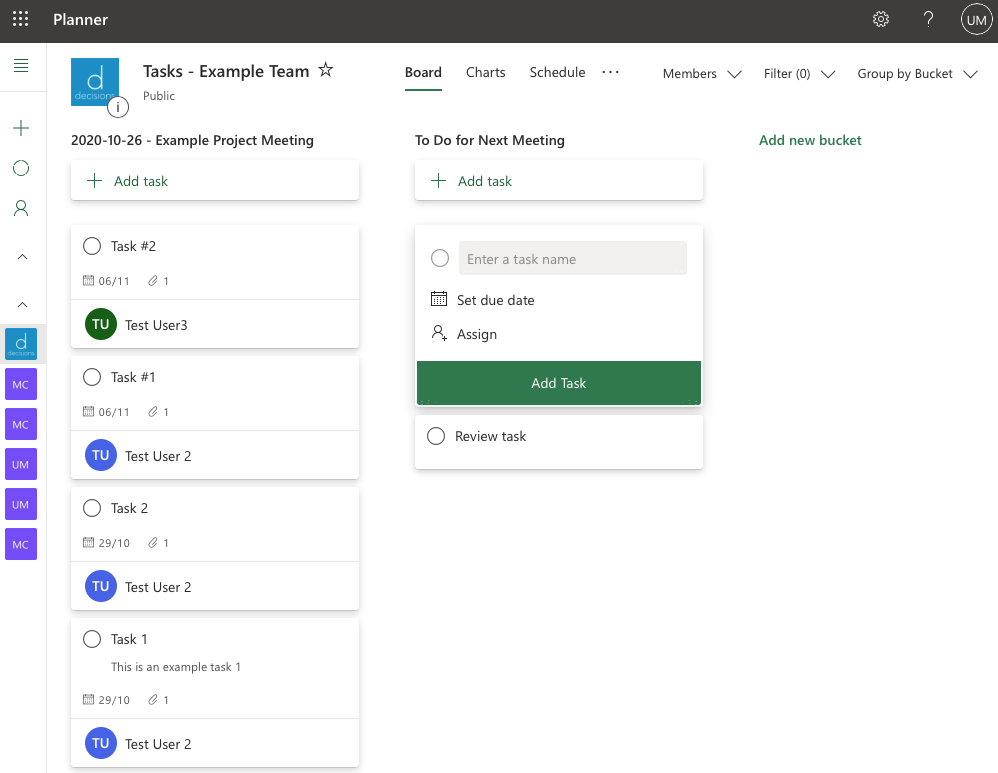Expand the Members dropdown
The width and height of the screenshot is (998, 773).
[702, 74]
